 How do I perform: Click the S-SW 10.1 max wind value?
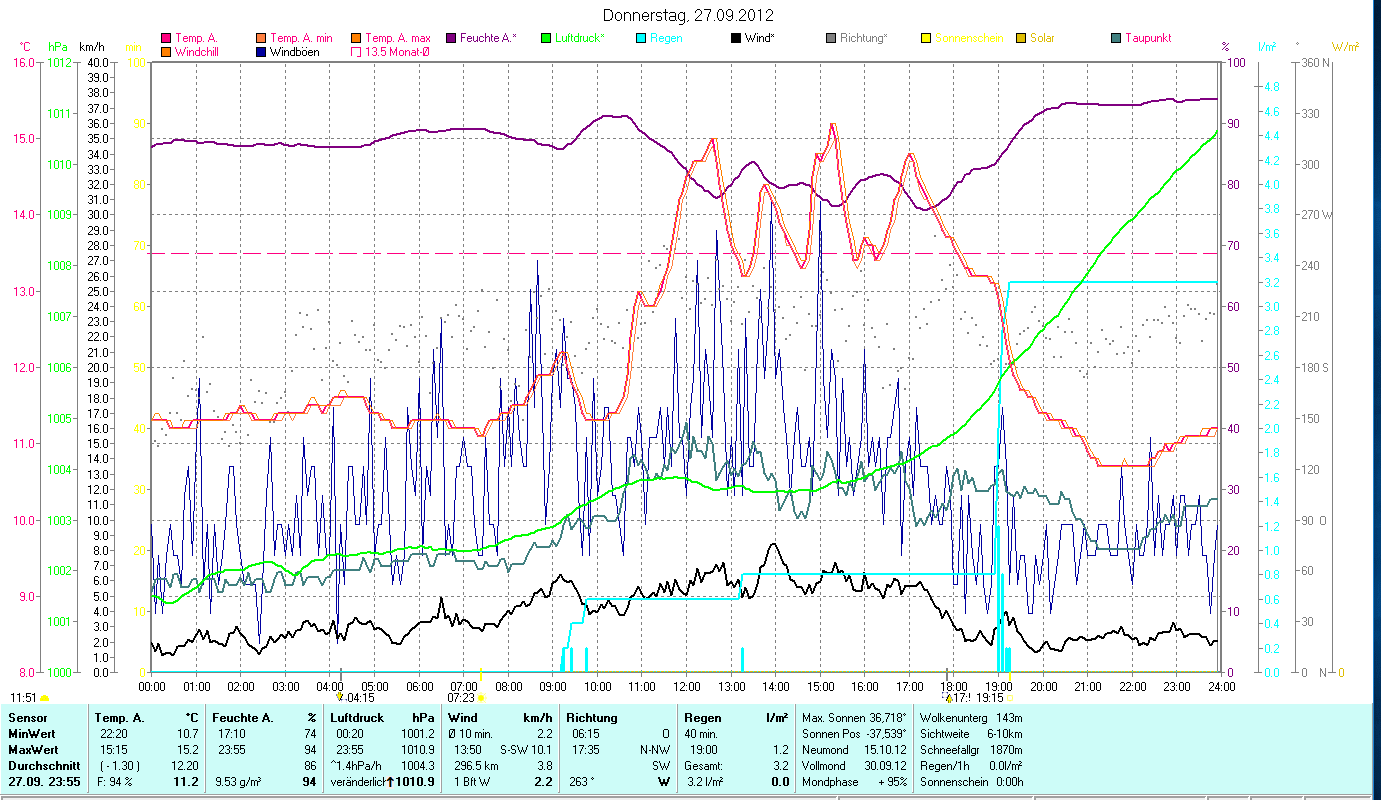(526, 750)
